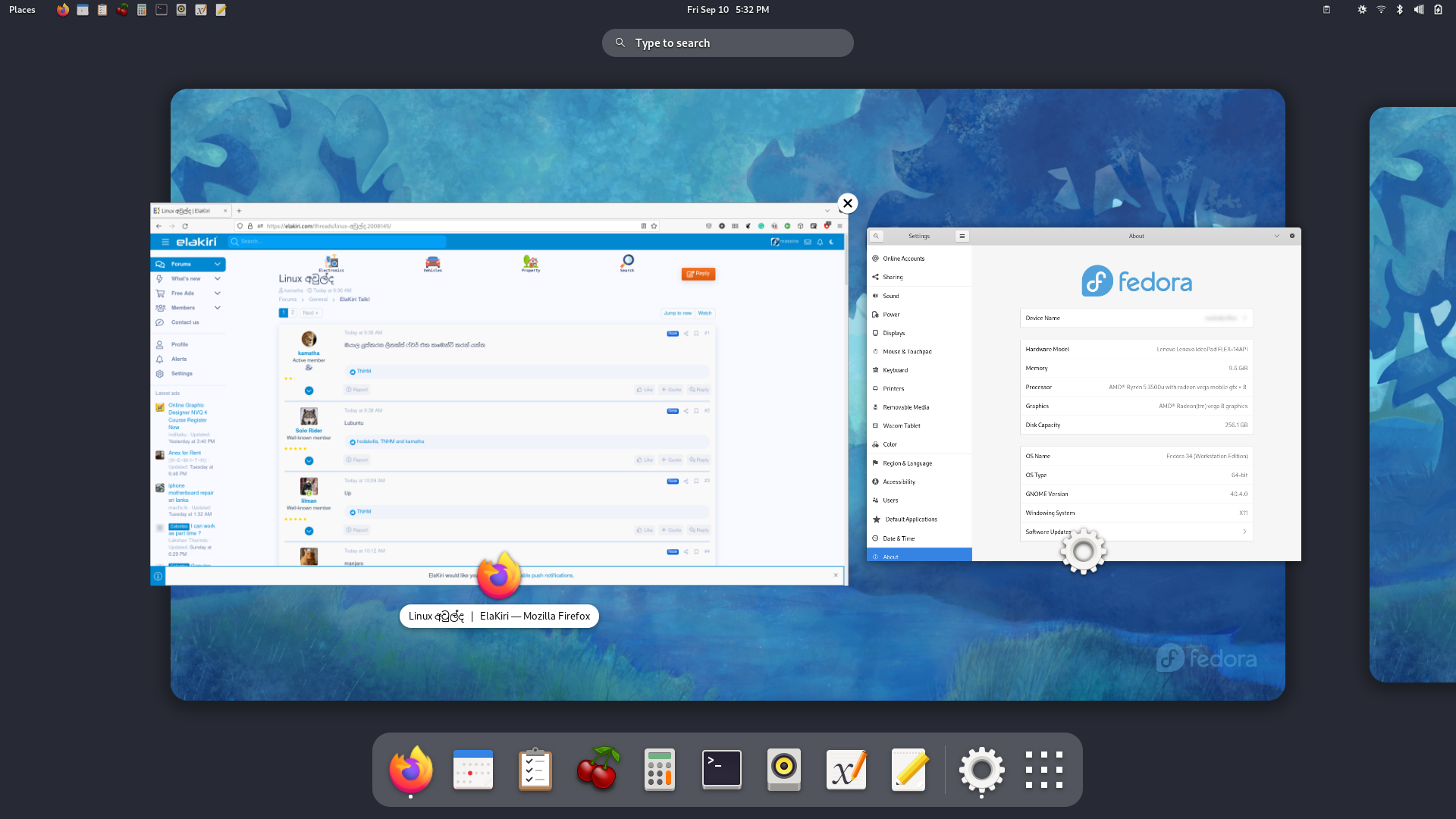Open Rhythmbox speaker icon in dock

(x=784, y=770)
